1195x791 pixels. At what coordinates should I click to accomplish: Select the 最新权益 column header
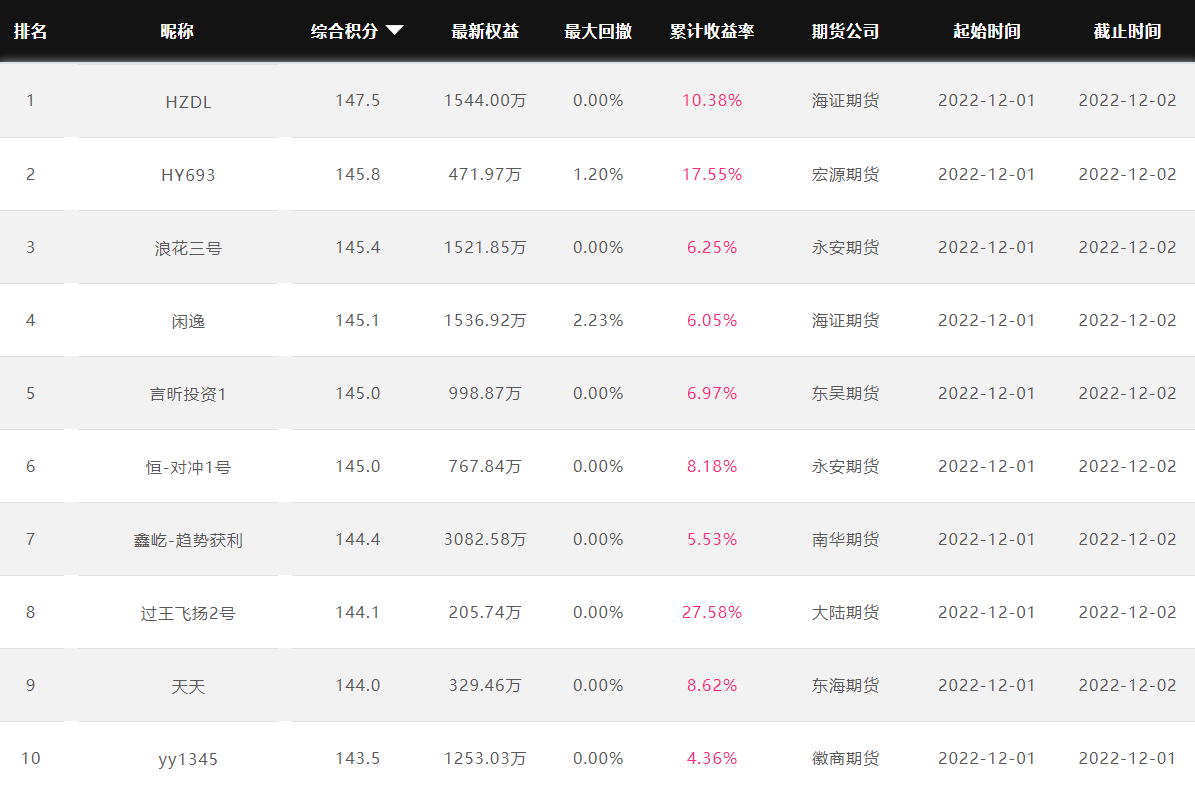pyautogui.click(x=485, y=31)
